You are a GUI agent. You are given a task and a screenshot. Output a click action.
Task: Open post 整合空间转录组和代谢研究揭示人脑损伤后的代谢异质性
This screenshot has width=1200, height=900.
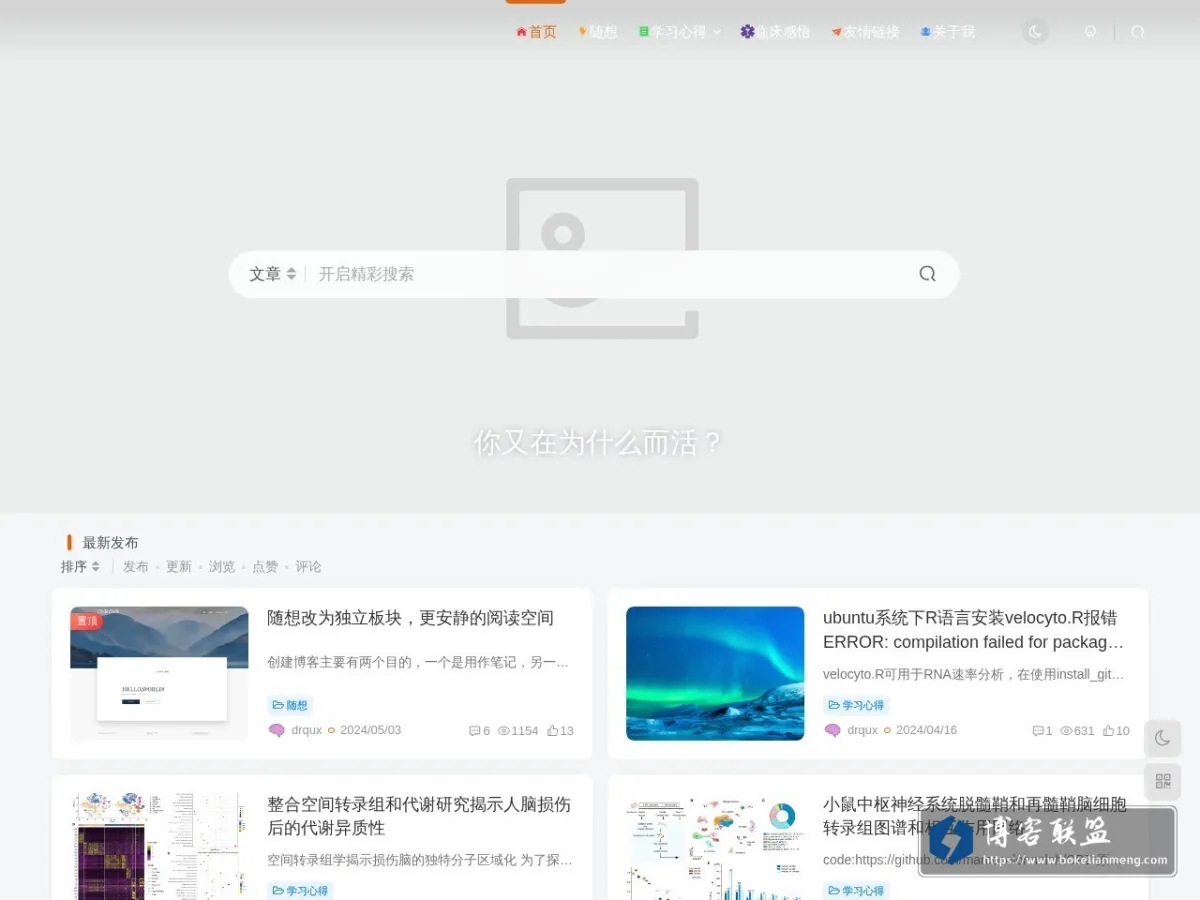[419, 816]
